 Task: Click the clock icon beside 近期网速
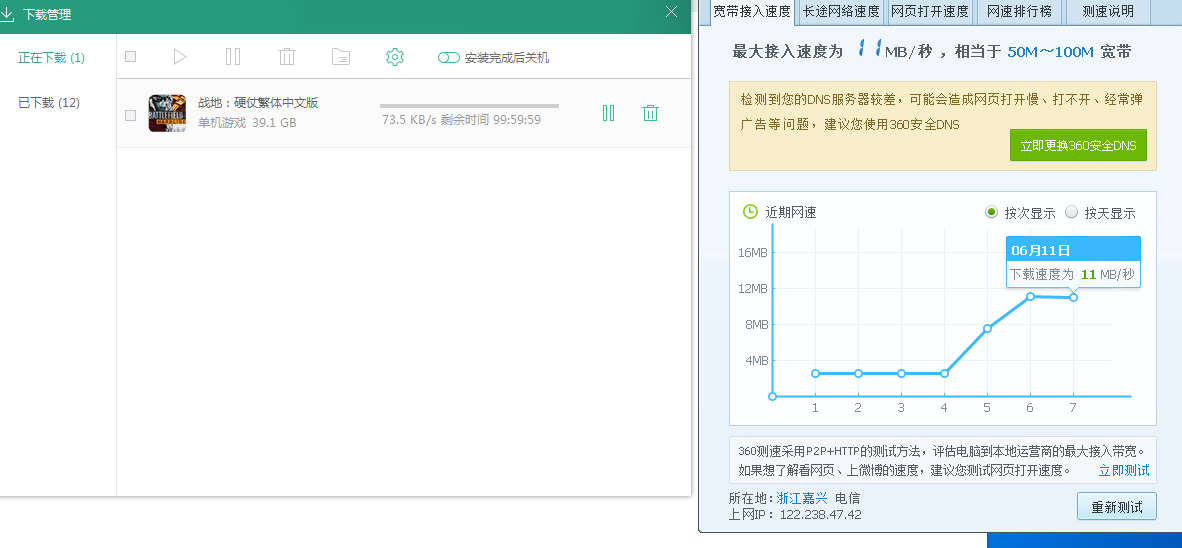tap(750, 212)
